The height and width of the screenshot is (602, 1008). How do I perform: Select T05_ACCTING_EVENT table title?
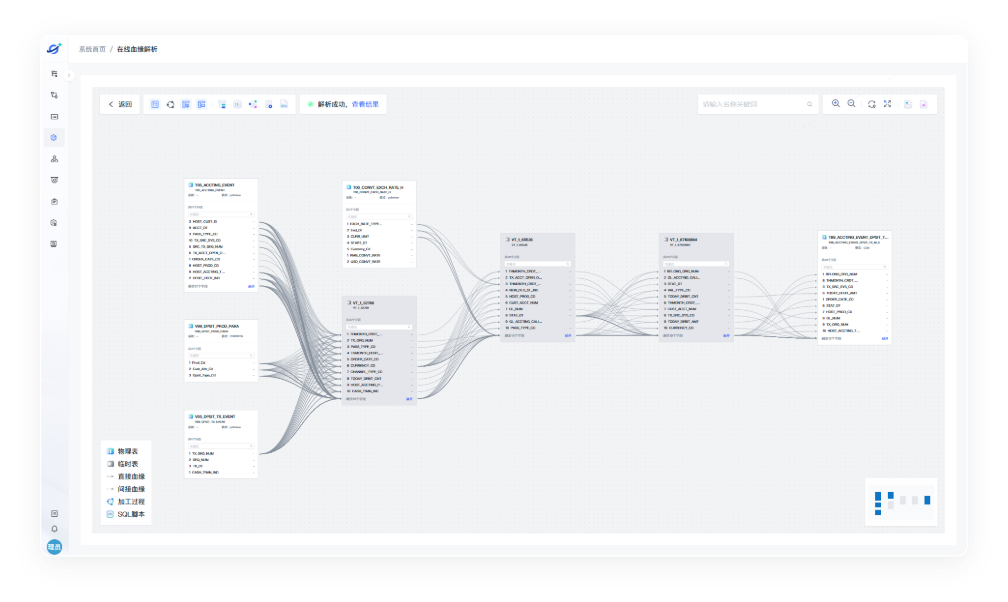coord(215,185)
